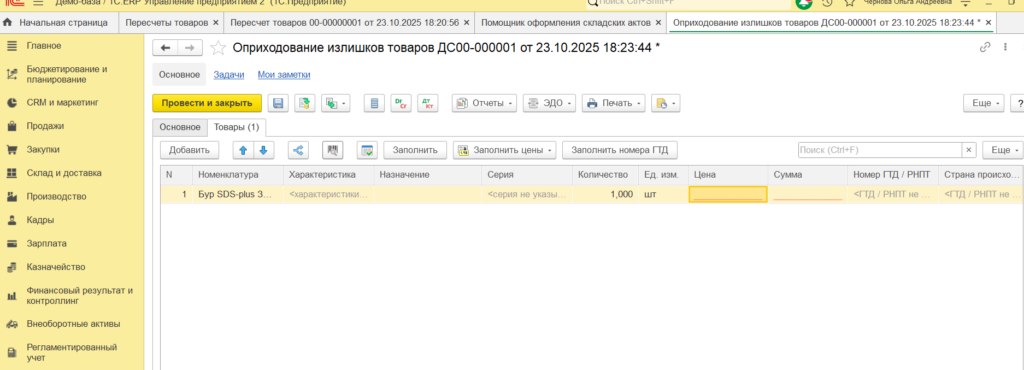Move row up with blue arrow
Screen dimensions: 1024x370
pos(243,150)
